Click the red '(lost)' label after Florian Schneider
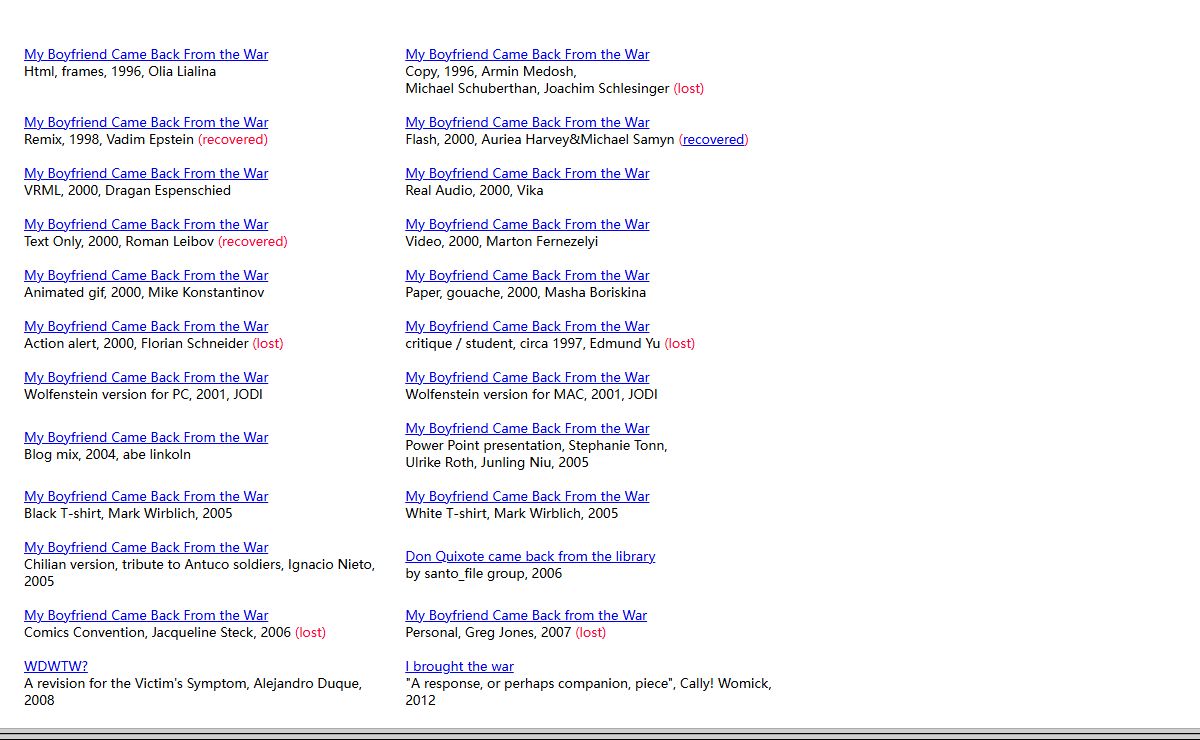This screenshot has width=1200, height=740. [268, 343]
